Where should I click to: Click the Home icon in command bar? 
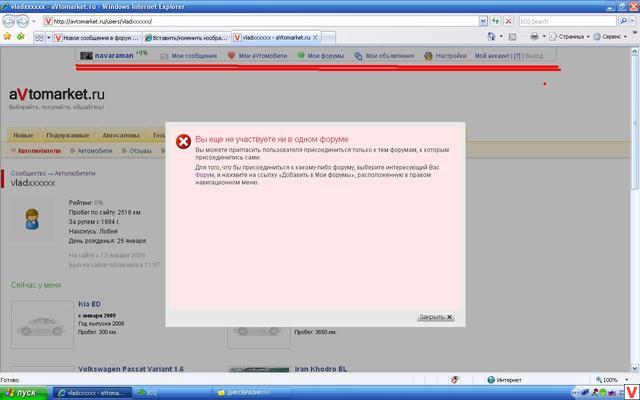click(x=491, y=37)
